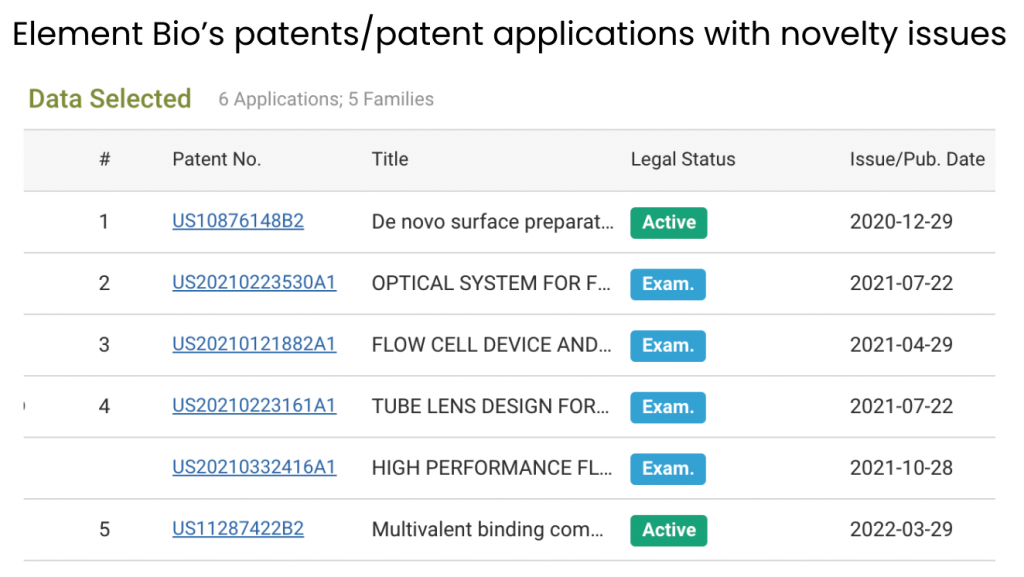The image size is (1024, 577).
Task: Click '6 Applications; 5 Families' summary text
Action: (x=326, y=99)
